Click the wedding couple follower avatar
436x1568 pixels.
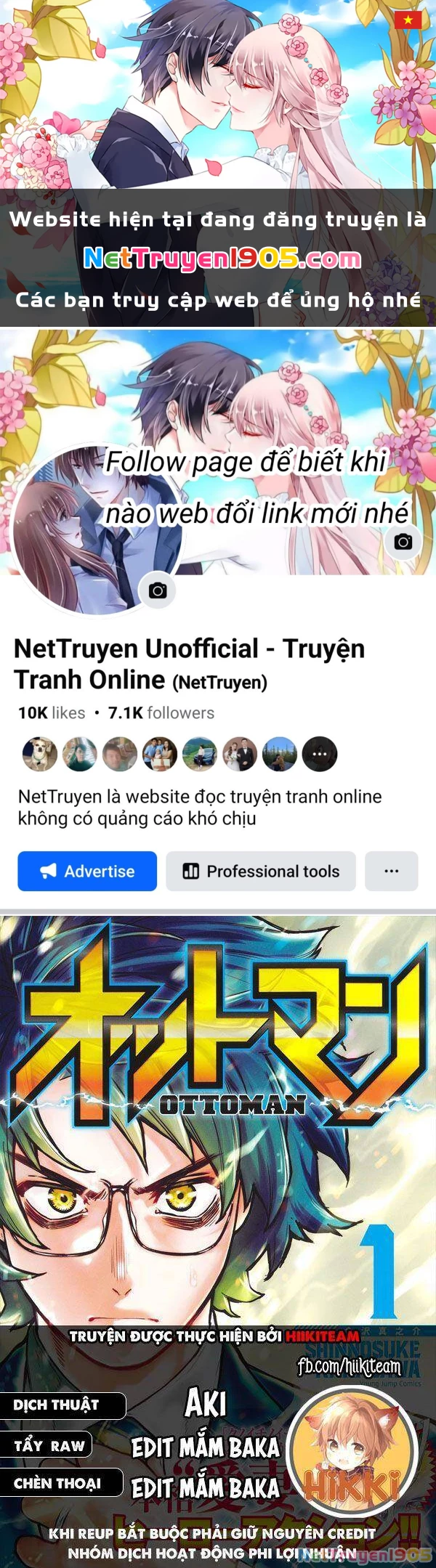tap(240, 754)
